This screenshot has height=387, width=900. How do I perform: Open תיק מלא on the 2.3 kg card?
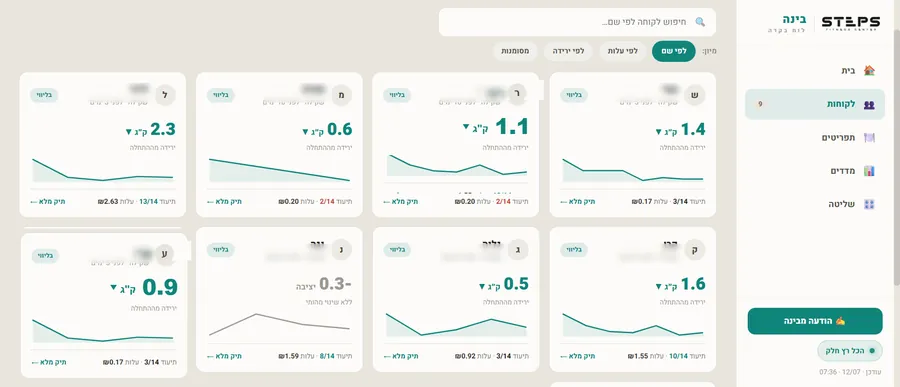tap(48, 202)
